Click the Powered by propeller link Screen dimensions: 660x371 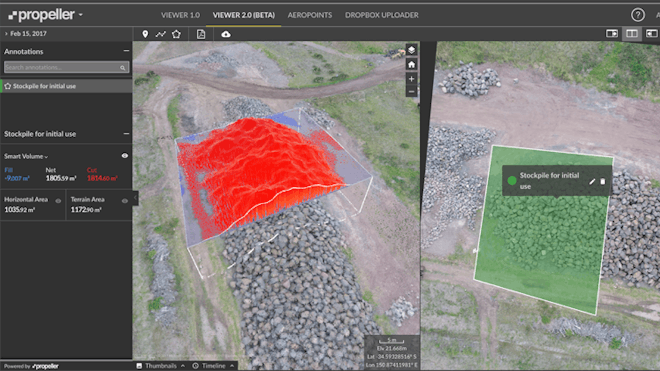[31, 366]
